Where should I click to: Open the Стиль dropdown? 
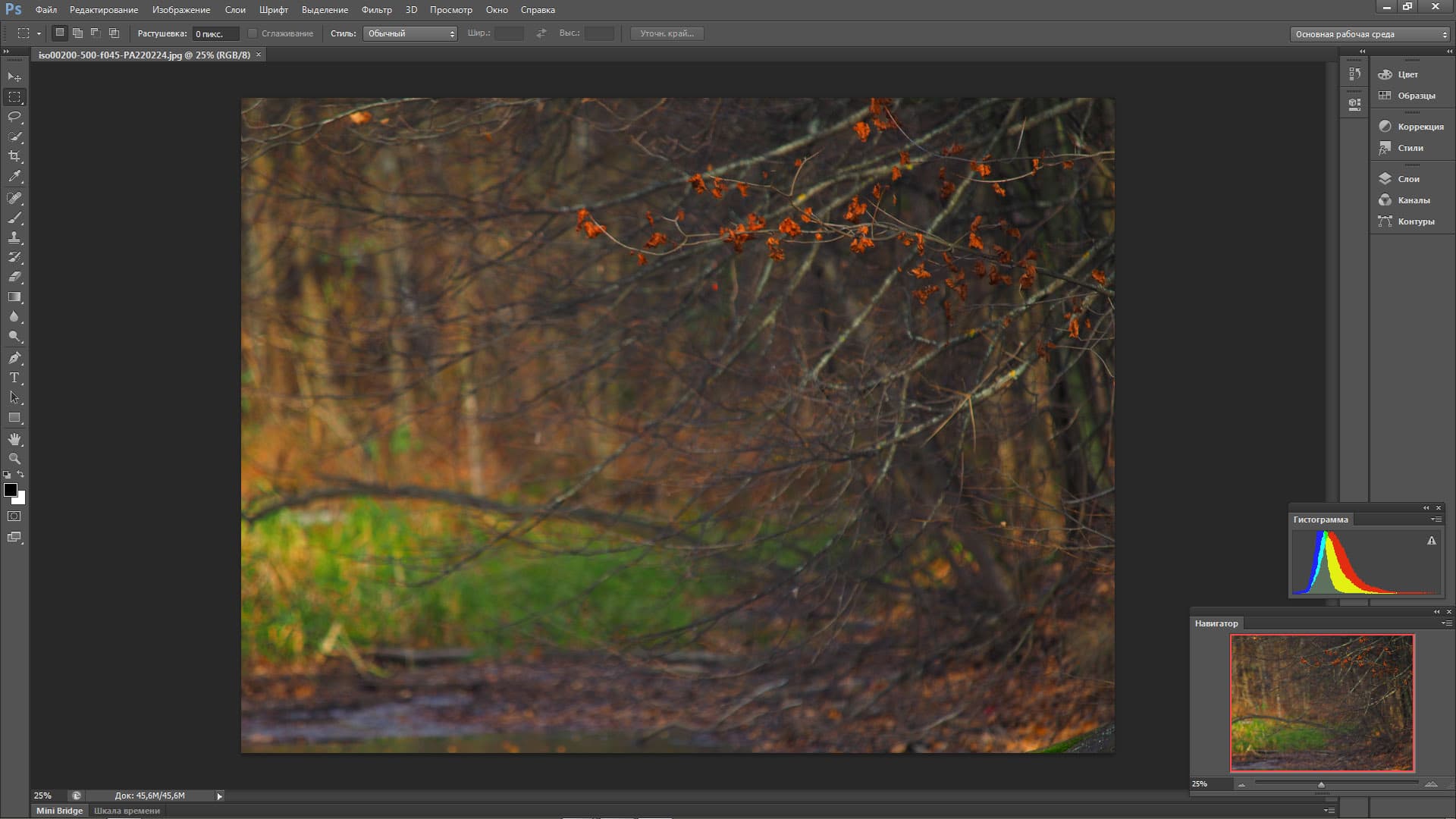pos(410,33)
